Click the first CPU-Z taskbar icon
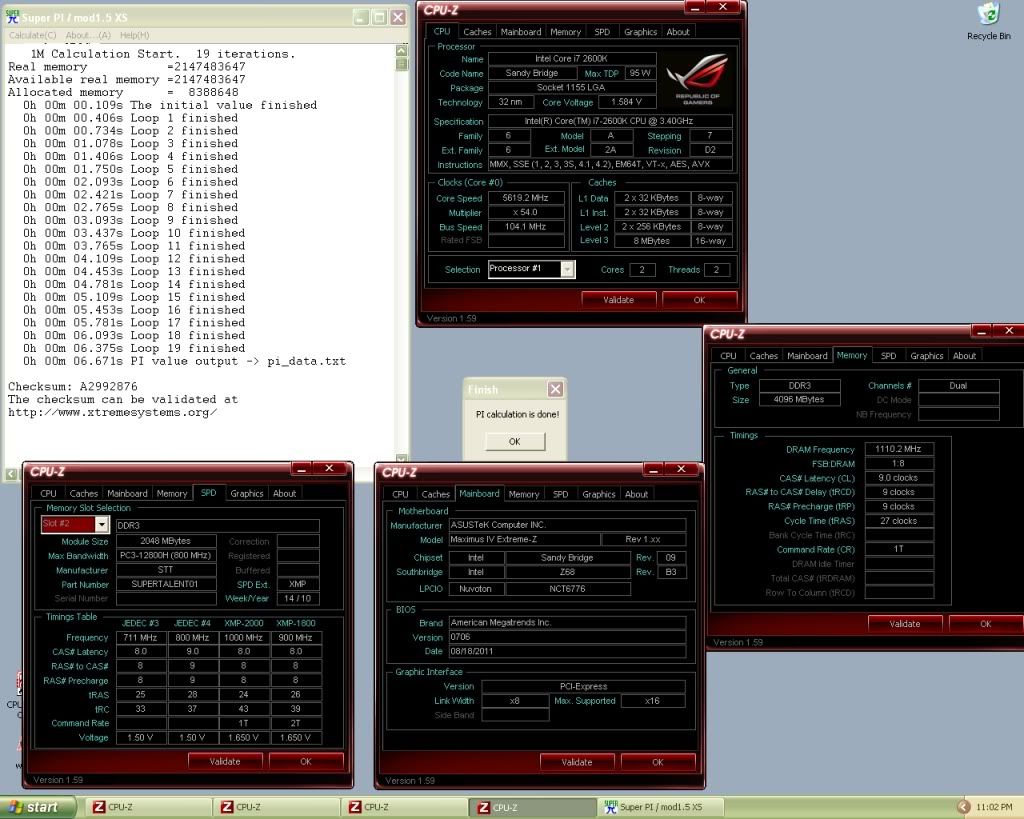Image resolution: width=1024 pixels, height=819 pixels. (x=99, y=807)
